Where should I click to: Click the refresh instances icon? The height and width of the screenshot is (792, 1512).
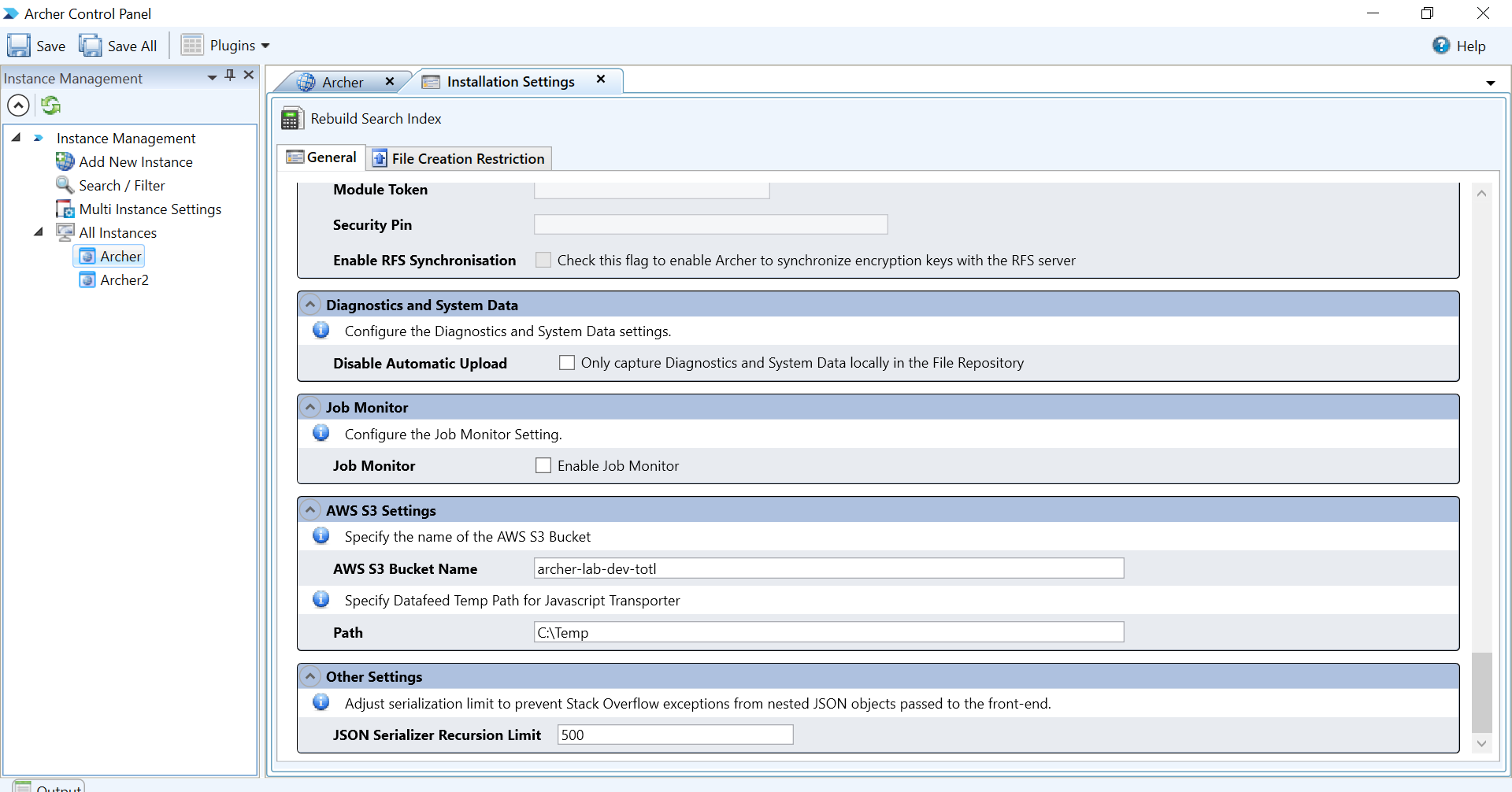(51, 105)
